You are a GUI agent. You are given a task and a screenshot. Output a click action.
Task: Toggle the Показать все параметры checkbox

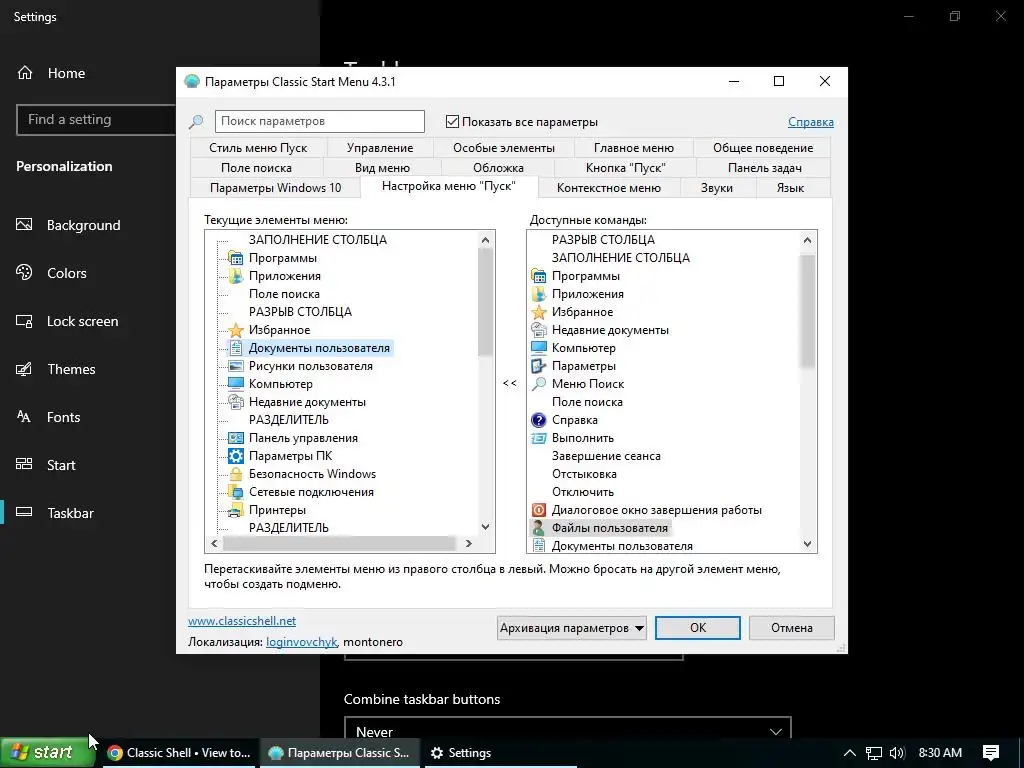click(x=452, y=121)
